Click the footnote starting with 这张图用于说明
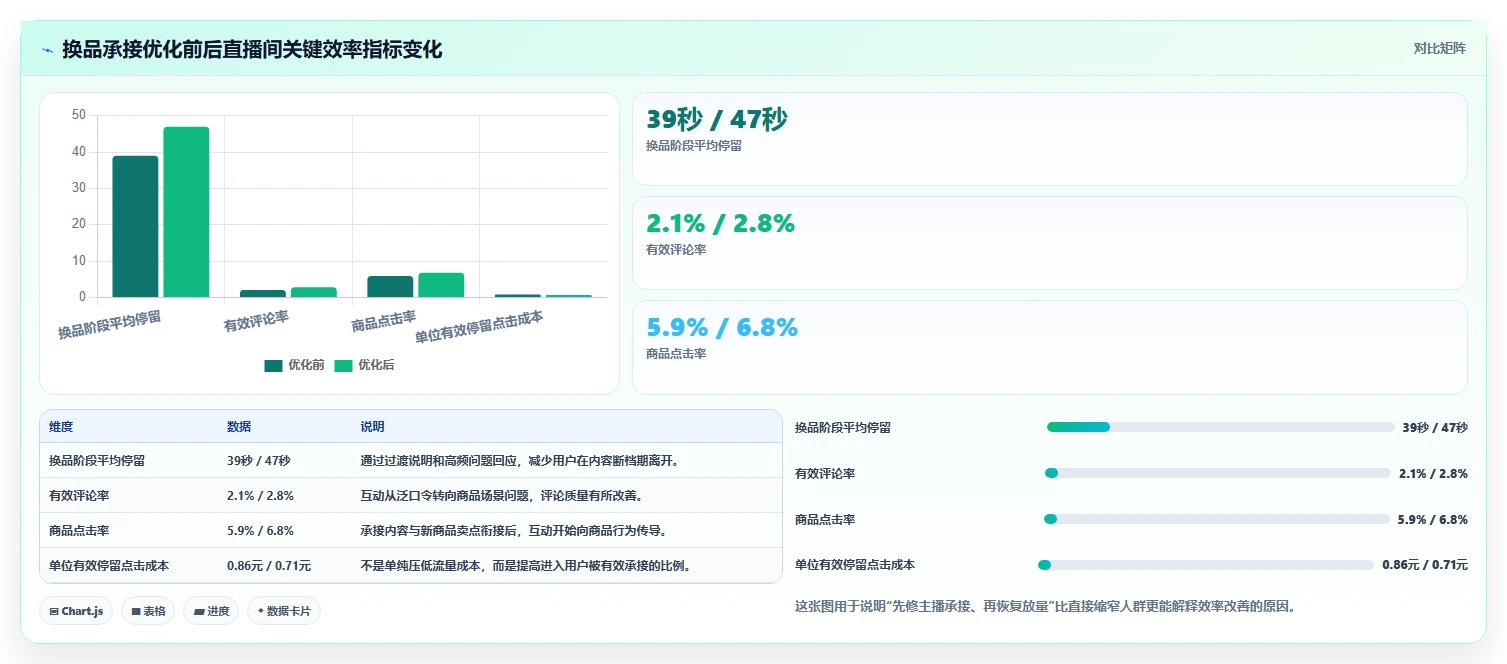 click(1045, 606)
